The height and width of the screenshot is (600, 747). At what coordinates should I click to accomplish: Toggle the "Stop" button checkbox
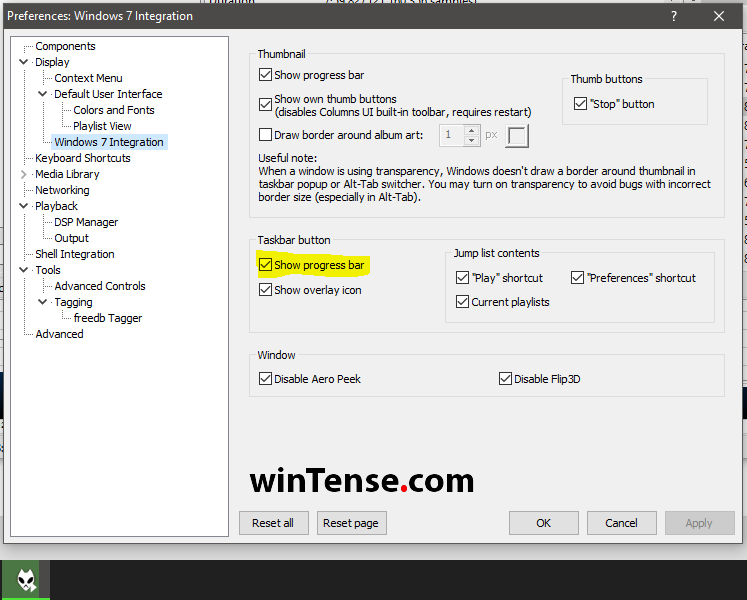click(580, 104)
